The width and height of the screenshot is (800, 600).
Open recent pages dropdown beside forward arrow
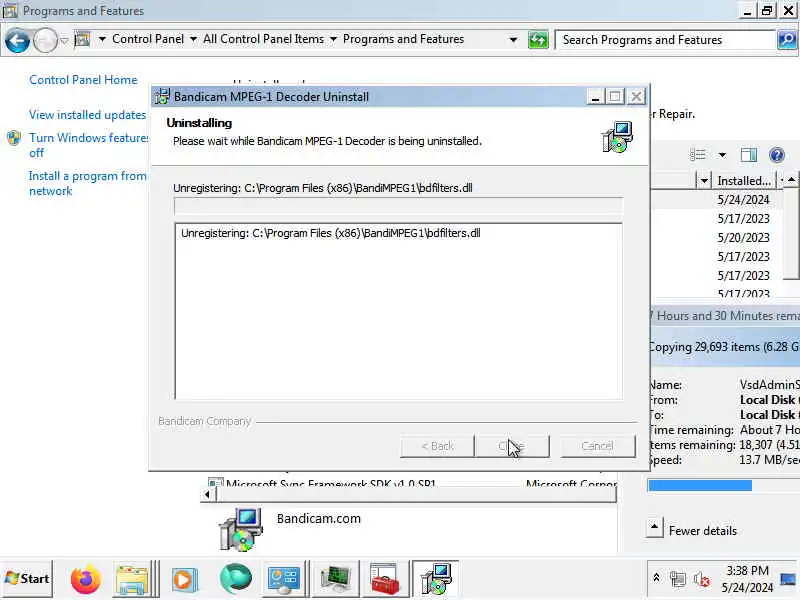click(x=64, y=40)
